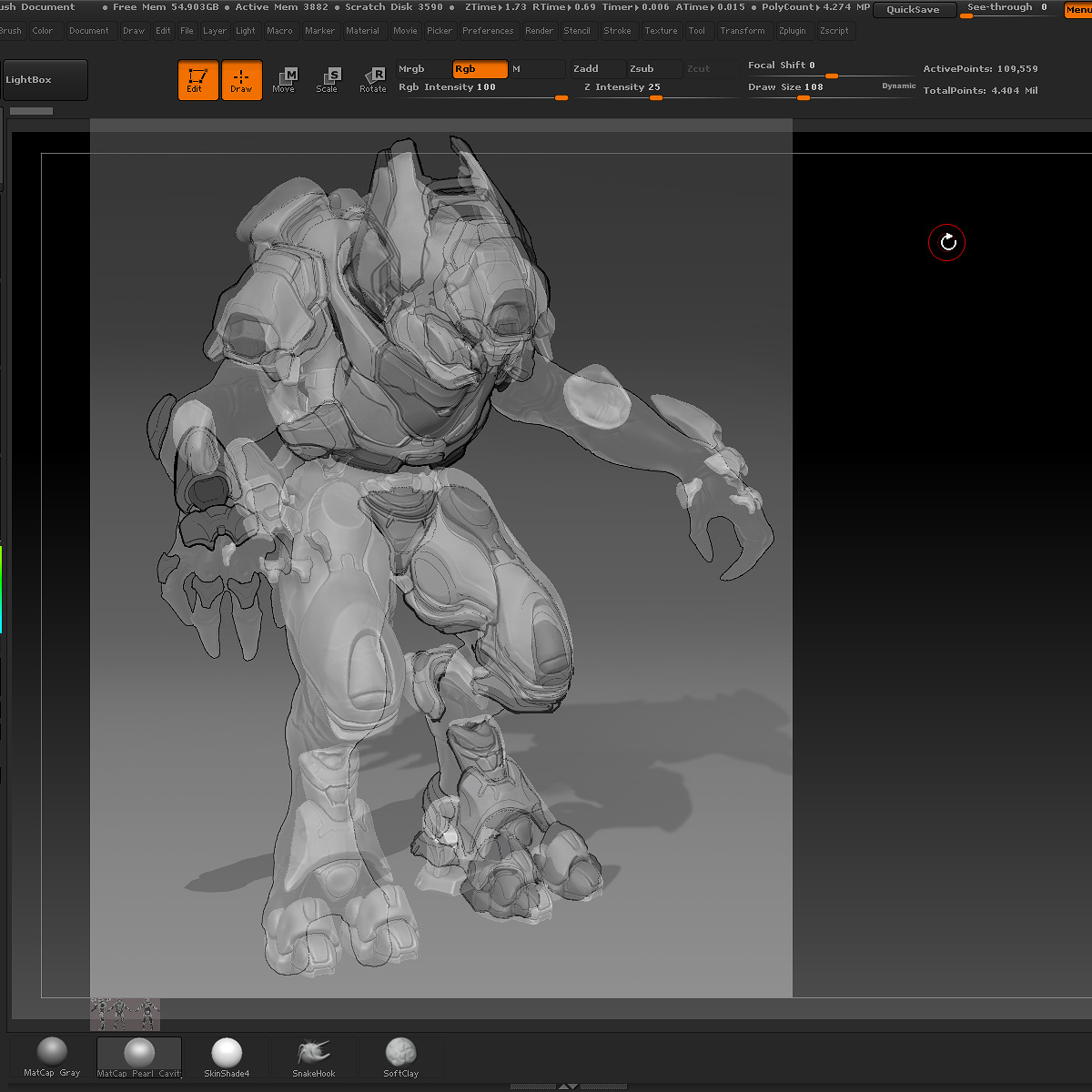
Task: Open the Layer menu
Action: [x=216, y=31]
